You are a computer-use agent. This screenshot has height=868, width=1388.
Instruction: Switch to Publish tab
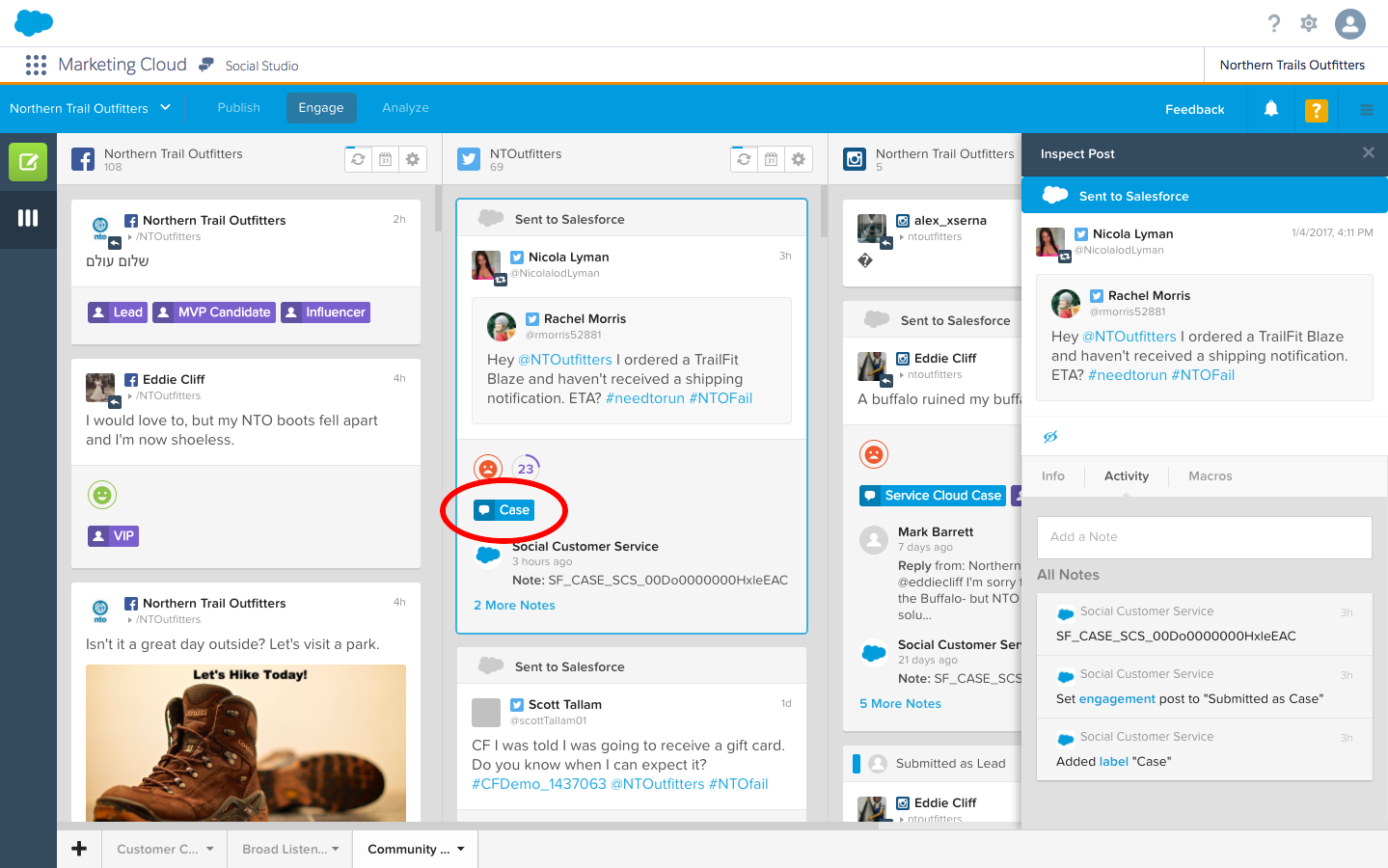tap(239, 108)
